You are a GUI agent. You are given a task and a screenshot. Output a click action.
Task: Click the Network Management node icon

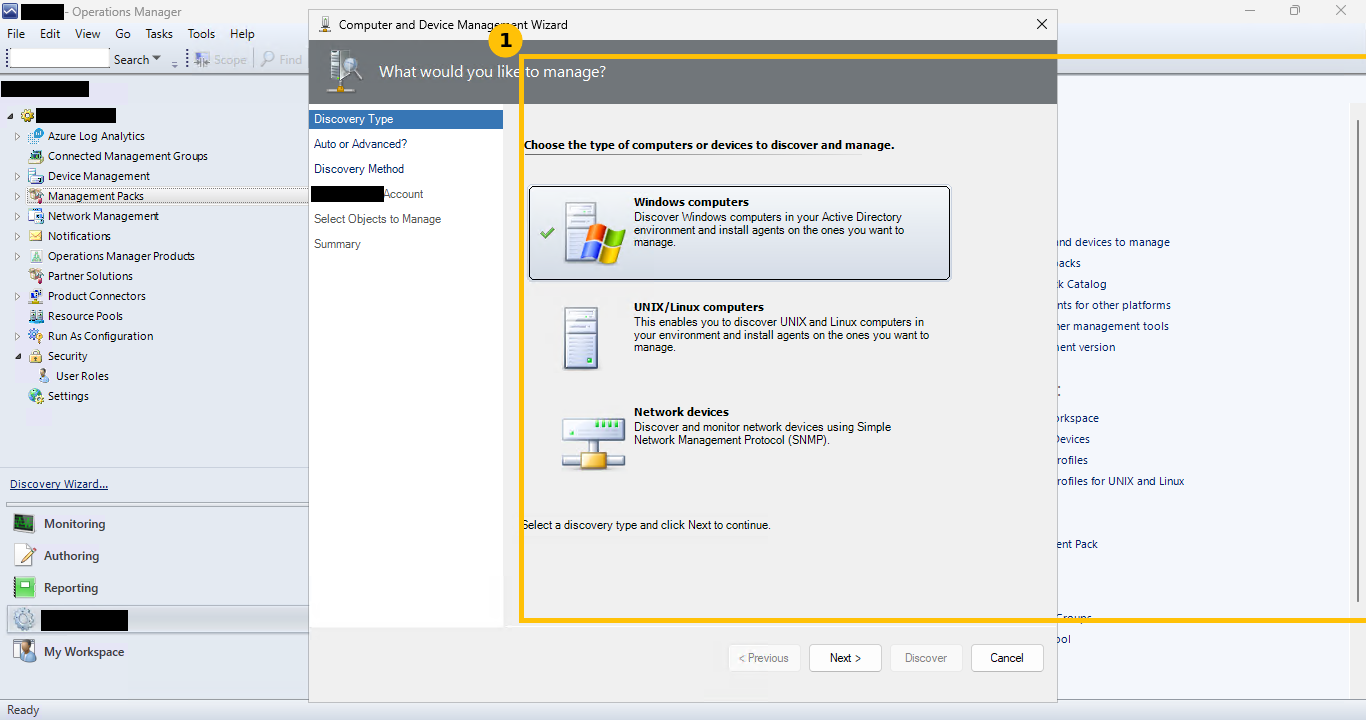click(x=36, y=216)
